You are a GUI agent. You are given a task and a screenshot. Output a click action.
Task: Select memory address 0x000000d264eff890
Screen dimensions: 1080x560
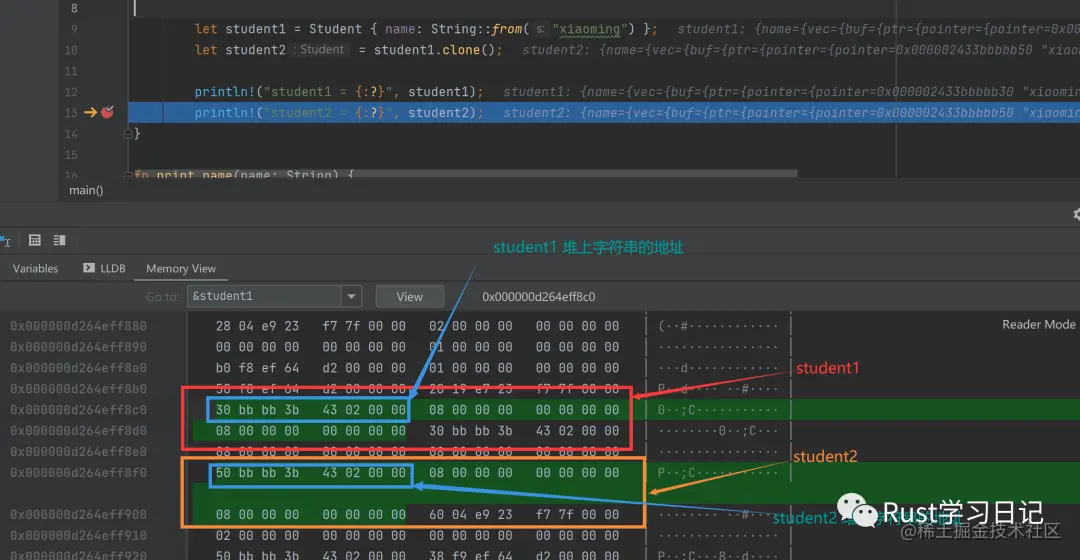pyautogui.click(x=78, y=346)
